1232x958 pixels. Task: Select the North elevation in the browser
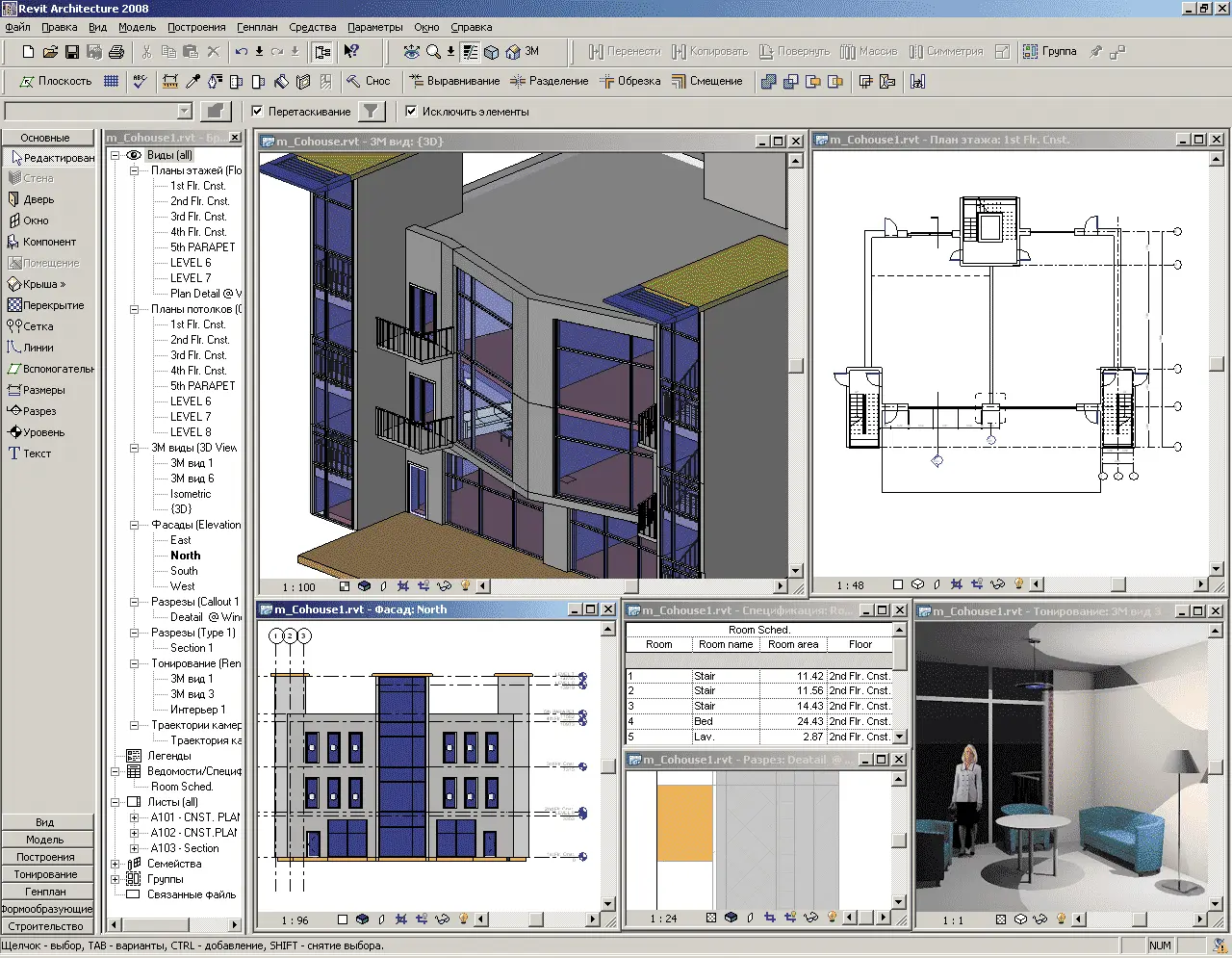click(x=186, y=556)
